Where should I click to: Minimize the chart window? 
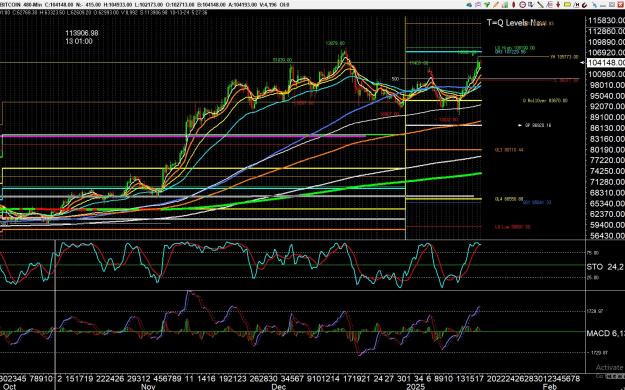[604, 5]
